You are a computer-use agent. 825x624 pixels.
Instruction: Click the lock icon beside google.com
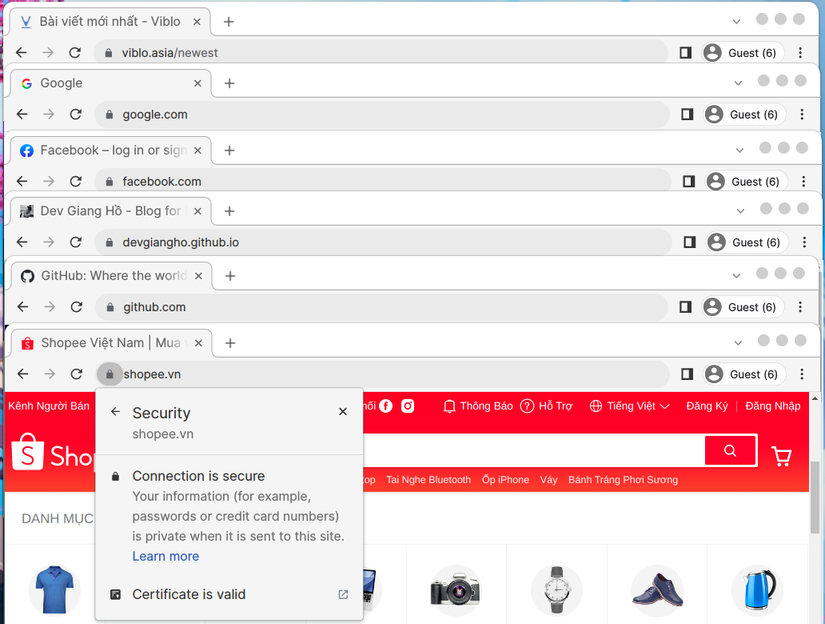tap(108, 114)
